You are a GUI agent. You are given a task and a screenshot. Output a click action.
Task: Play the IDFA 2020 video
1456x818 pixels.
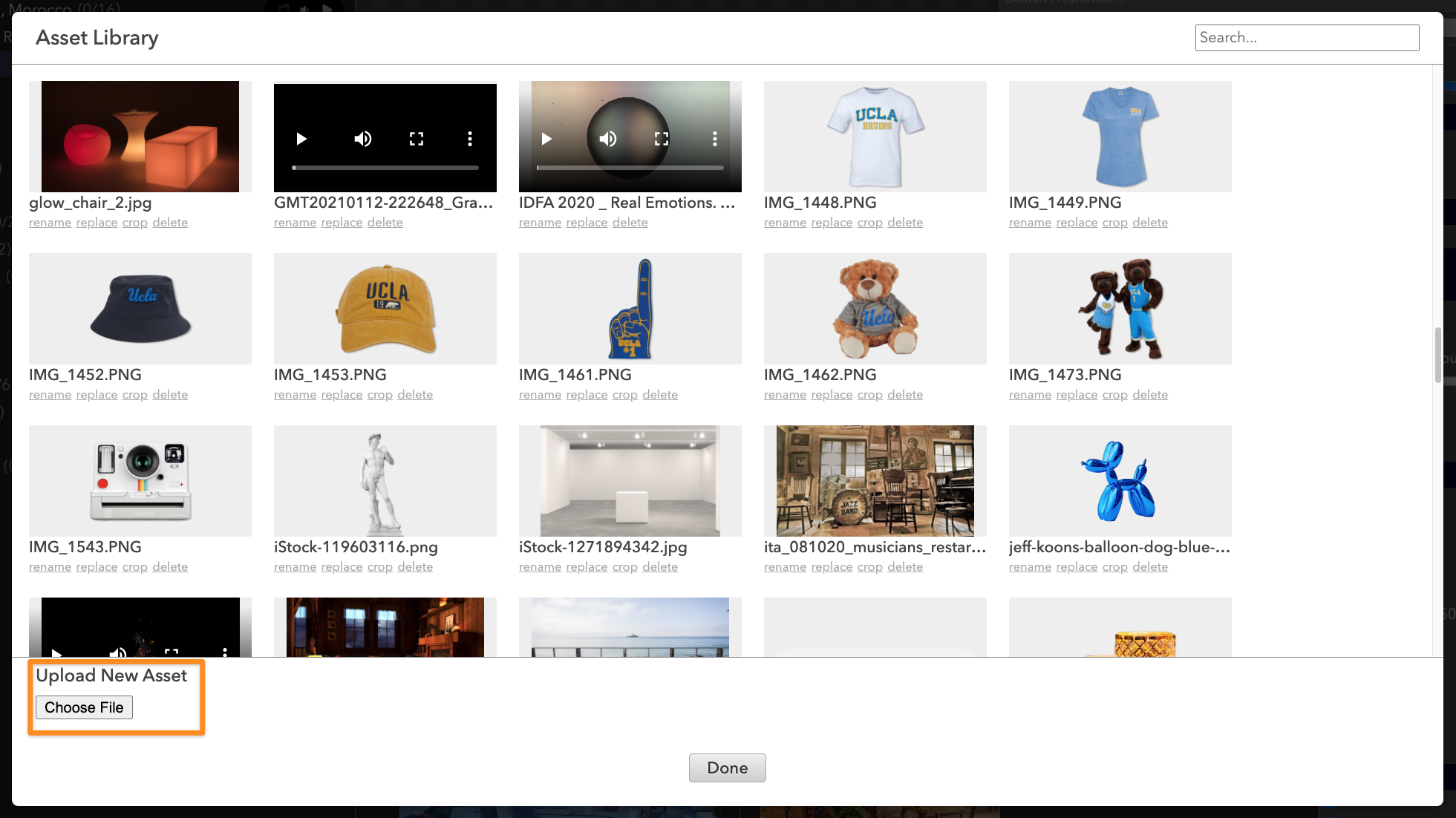(546, 139)
